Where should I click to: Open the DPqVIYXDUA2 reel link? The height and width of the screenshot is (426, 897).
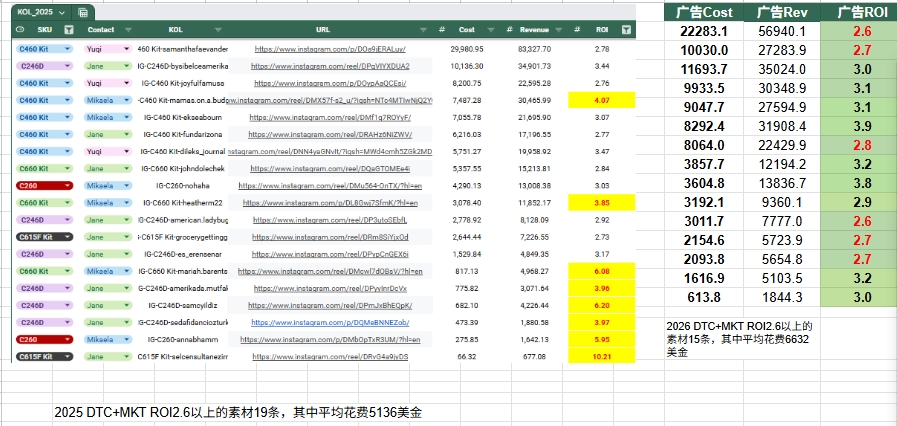click(x=330, y=66)
